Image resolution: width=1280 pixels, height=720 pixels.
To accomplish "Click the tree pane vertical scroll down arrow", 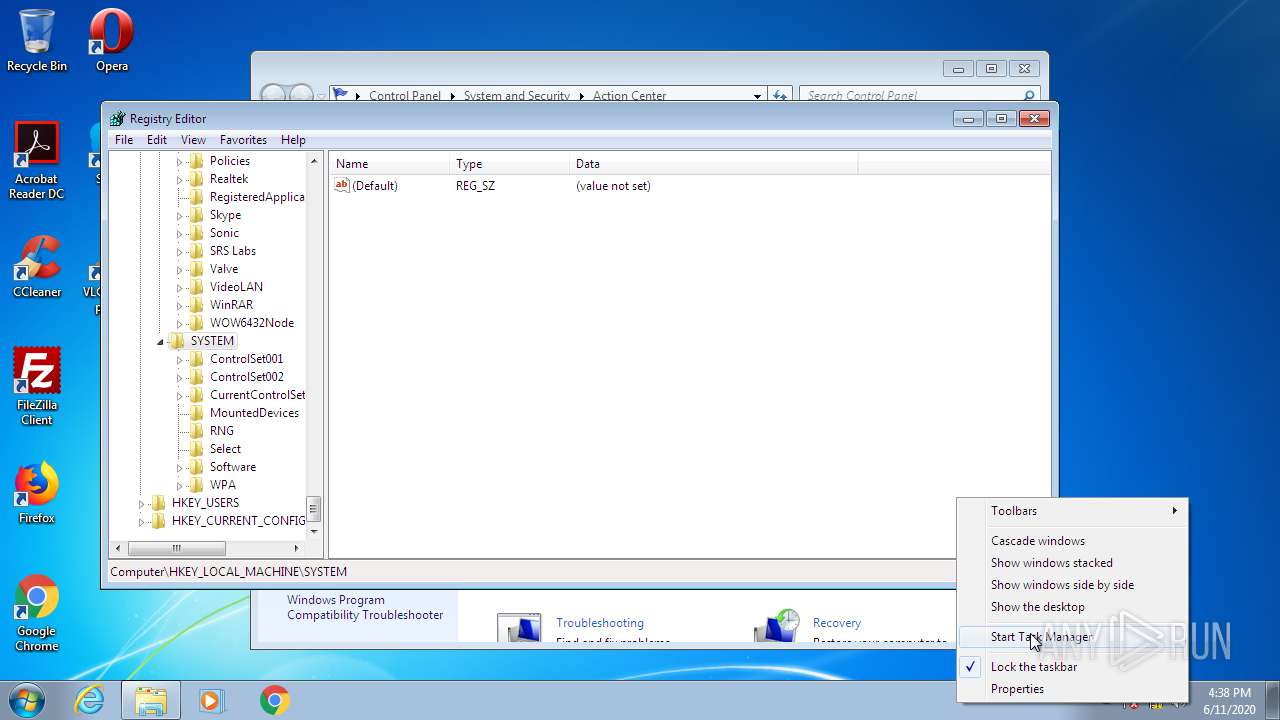I will coord(314,531).
